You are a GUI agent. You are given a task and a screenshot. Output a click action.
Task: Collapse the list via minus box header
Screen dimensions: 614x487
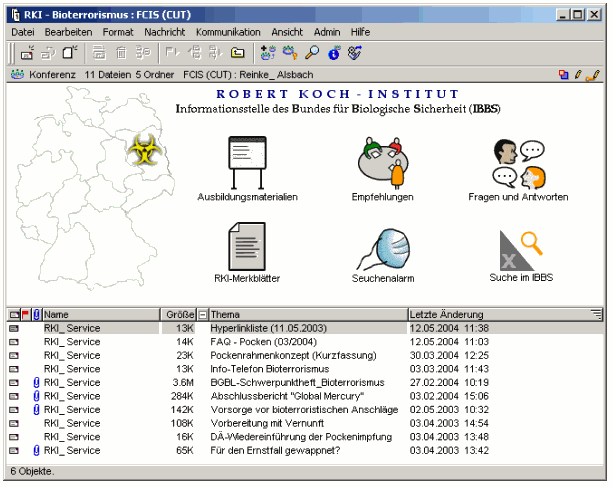pos(202,315)
